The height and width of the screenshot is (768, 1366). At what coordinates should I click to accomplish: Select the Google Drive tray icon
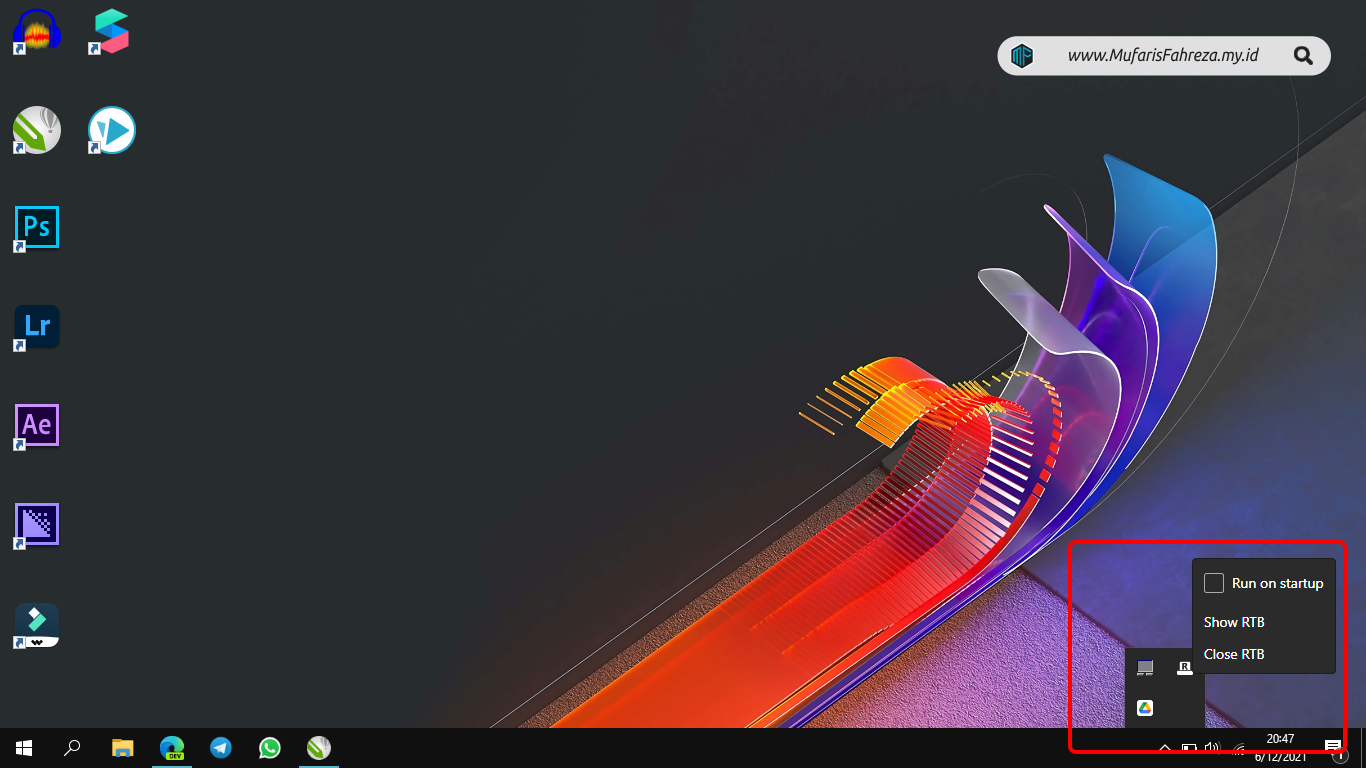pyautogui.click(x=1144, y=710)
